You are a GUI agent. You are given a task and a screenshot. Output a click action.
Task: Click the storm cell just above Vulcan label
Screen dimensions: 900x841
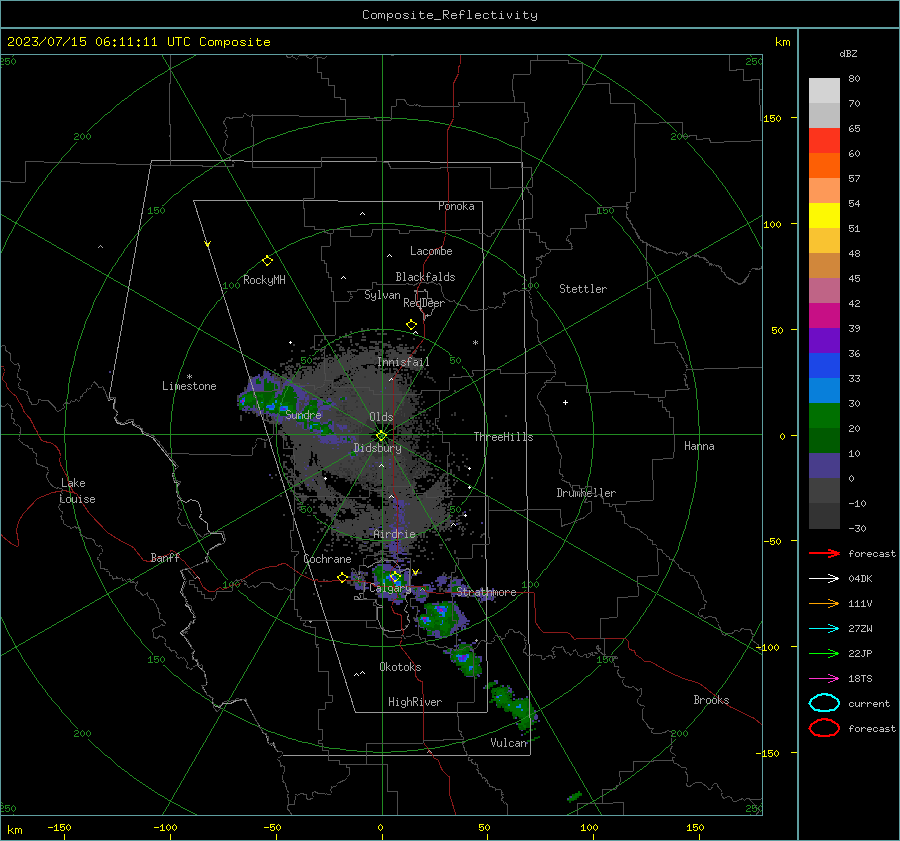pos(515,705)
